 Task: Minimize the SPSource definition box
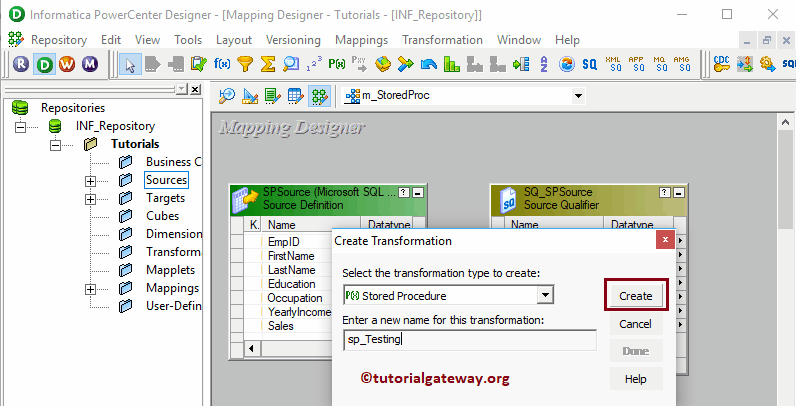tap(418, 193)
